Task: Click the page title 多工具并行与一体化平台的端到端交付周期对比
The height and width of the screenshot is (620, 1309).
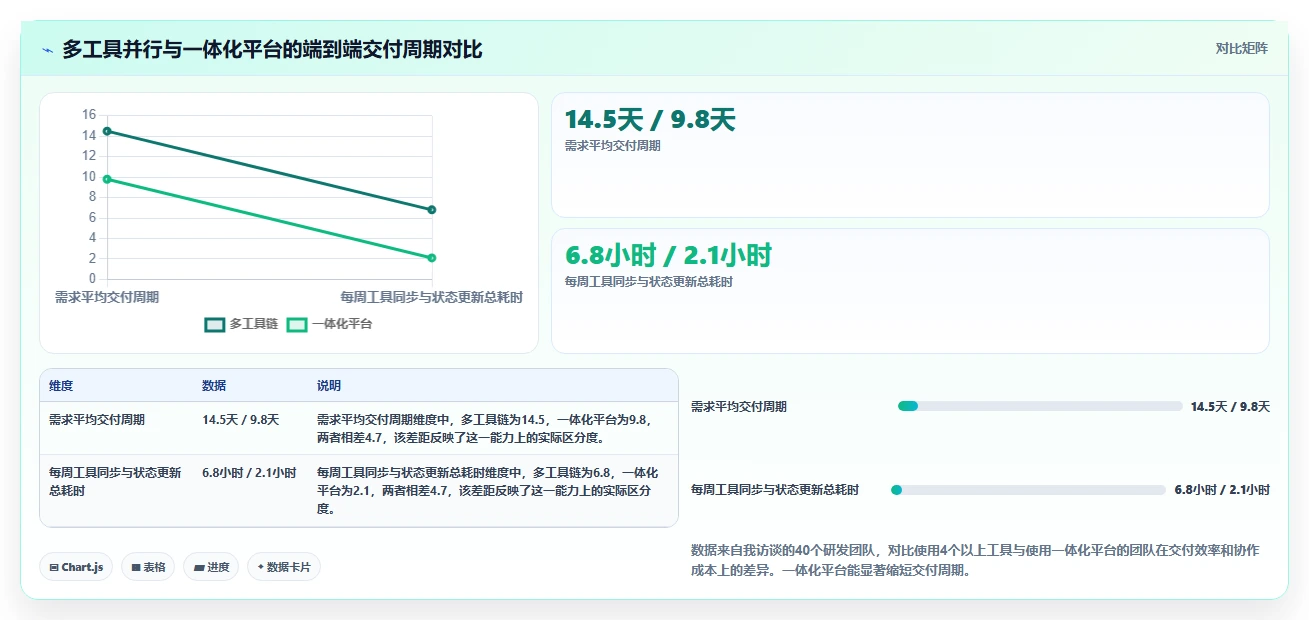Action: [272, 49]
